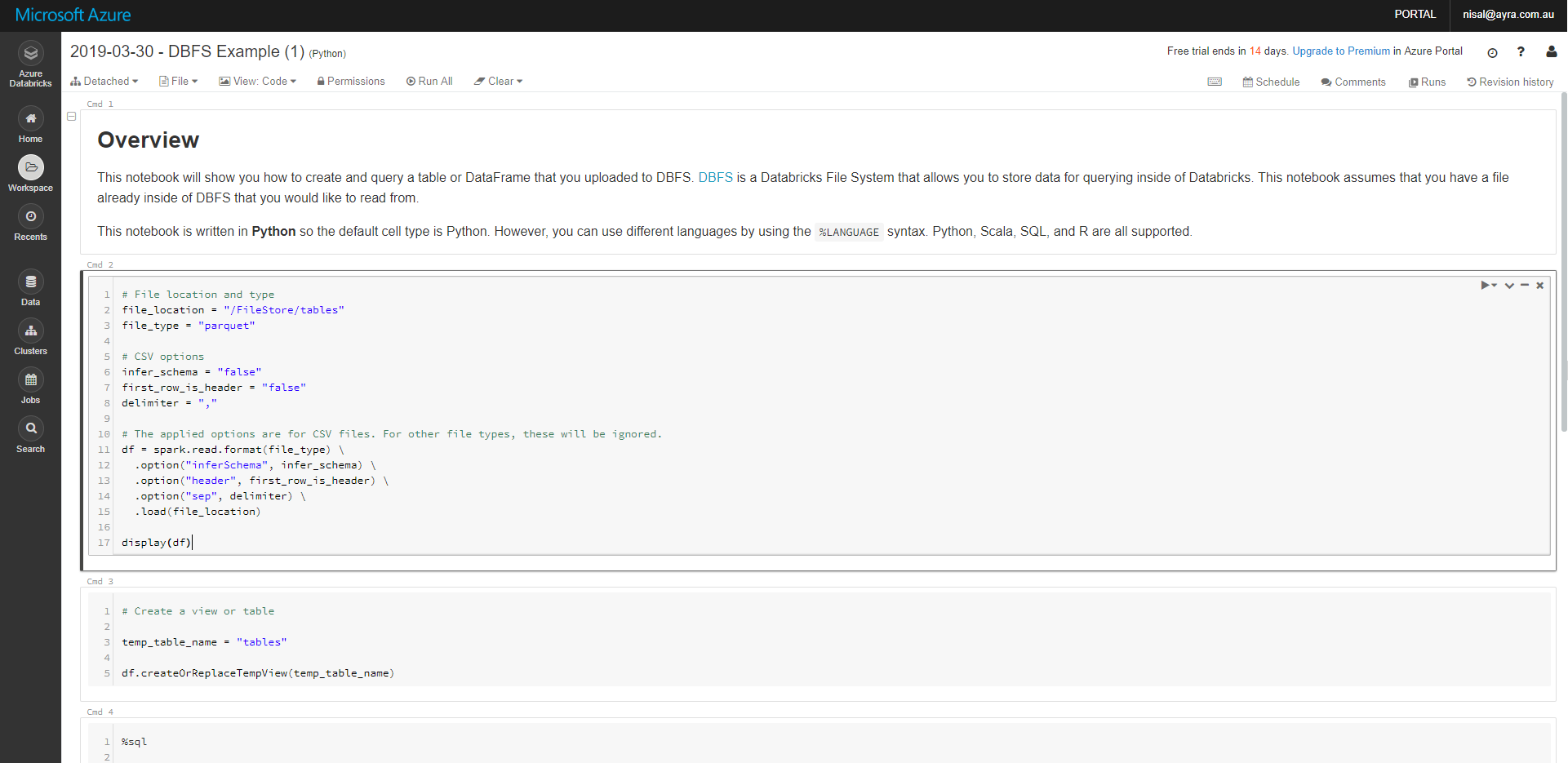Run the Cmd 2 cell play icon
The height and width of the screenshot is (763, 1568).
coord(1486,285)
